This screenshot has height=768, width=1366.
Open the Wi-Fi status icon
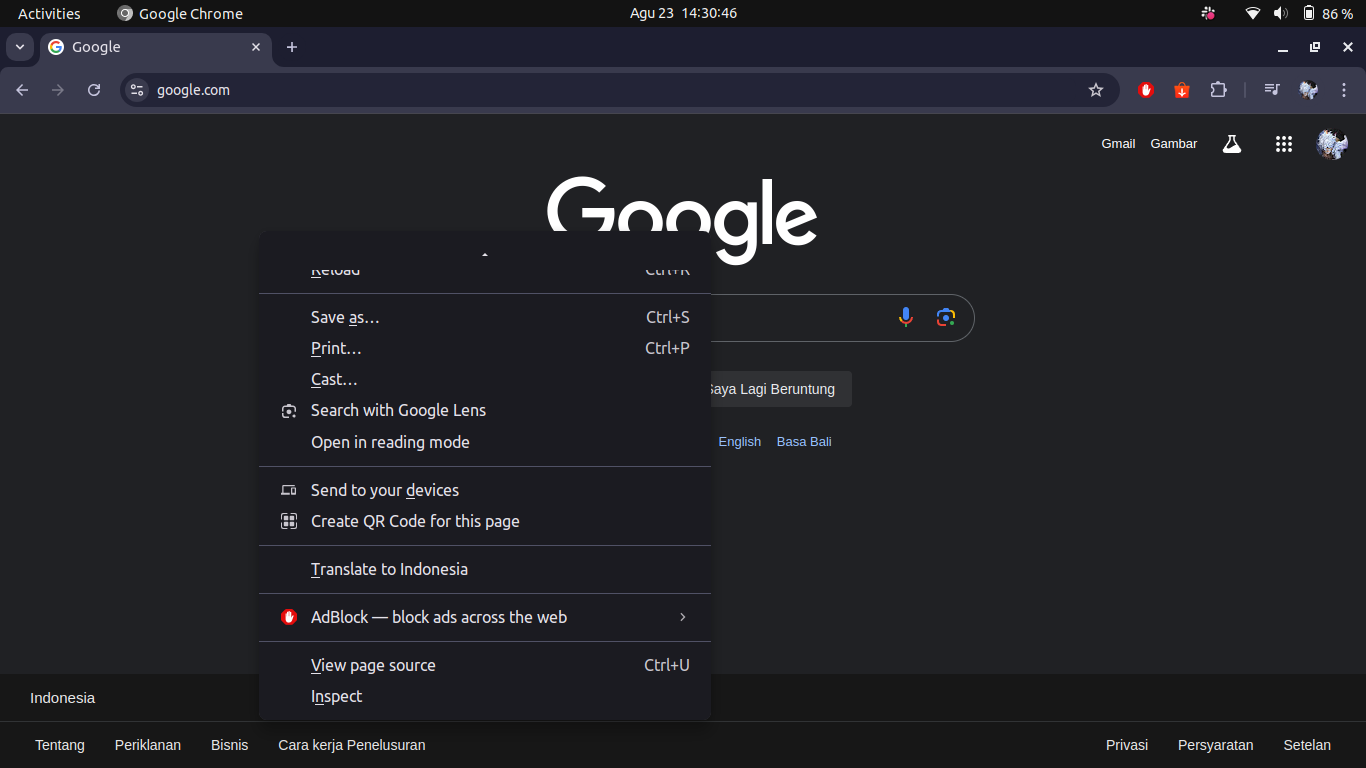click(x=1253, y=13)
